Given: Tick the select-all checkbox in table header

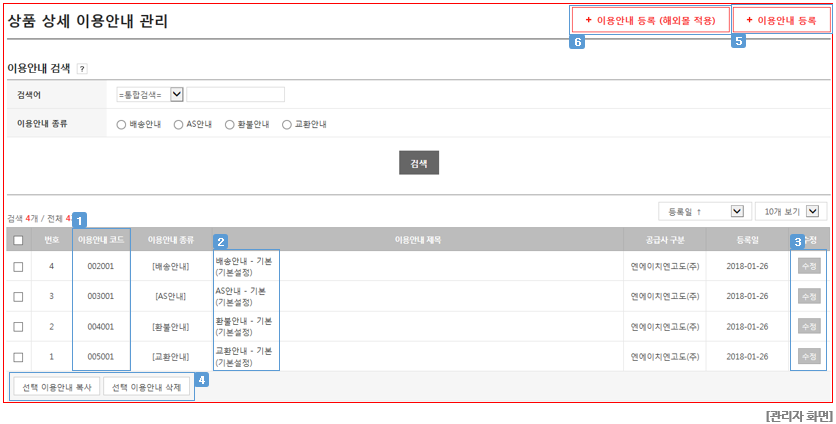Looking at the screenshot, I should point(18,241).
